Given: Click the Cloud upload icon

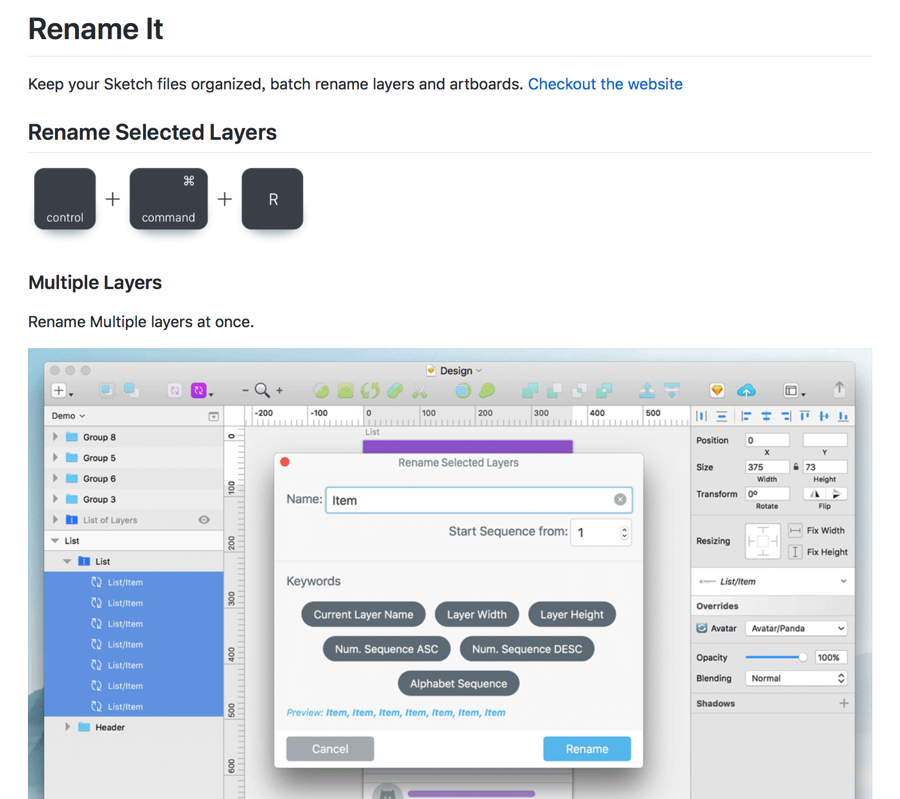Looking at the screenshot, I should pyautogui.click(x=746, y=391).
